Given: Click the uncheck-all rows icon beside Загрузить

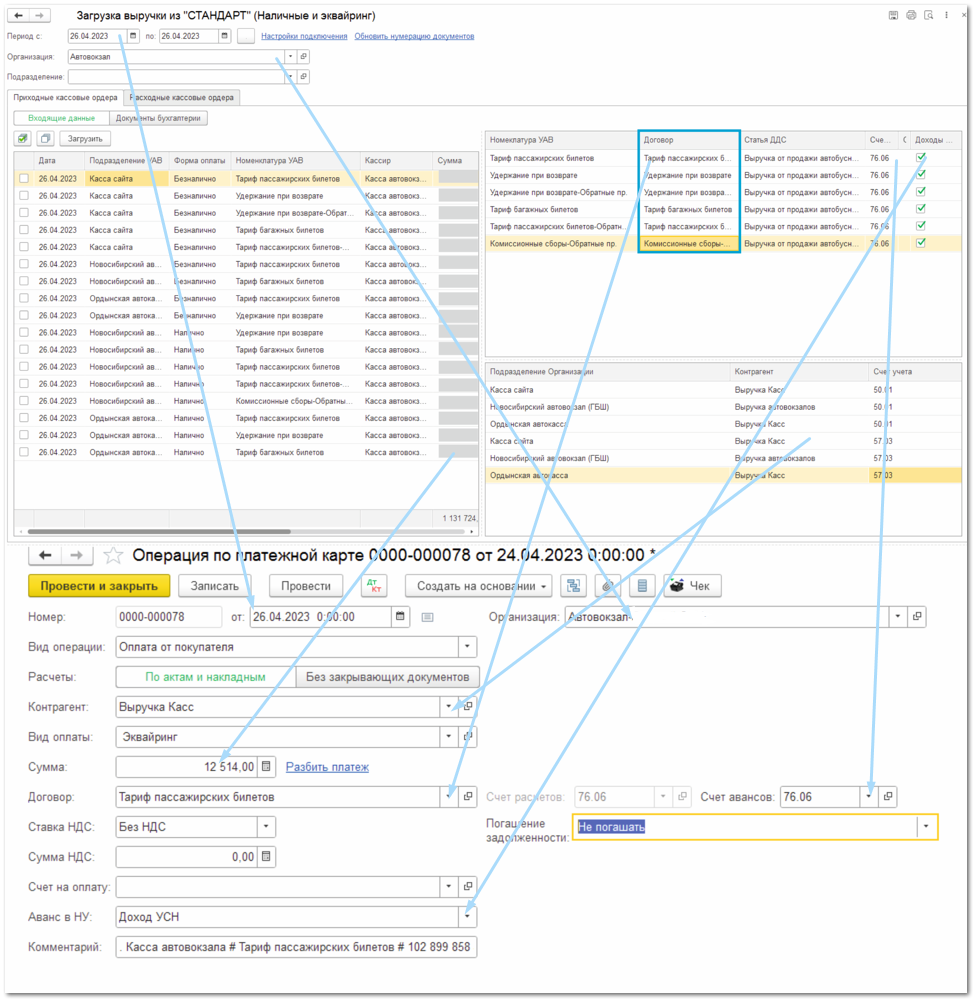Looking at the screenshot, I should [45, 139].
